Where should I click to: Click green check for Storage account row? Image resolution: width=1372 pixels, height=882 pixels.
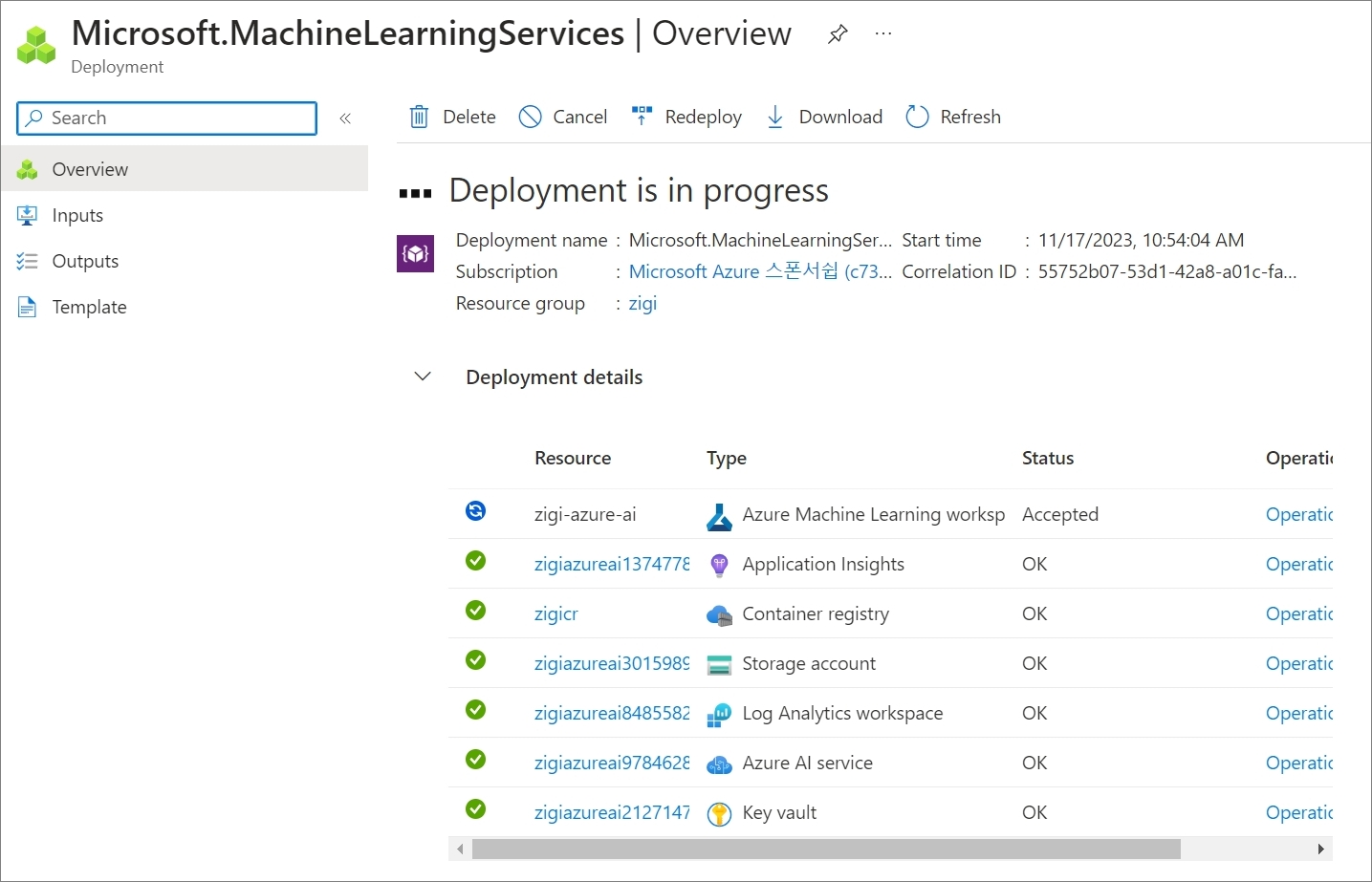(475, 659)
